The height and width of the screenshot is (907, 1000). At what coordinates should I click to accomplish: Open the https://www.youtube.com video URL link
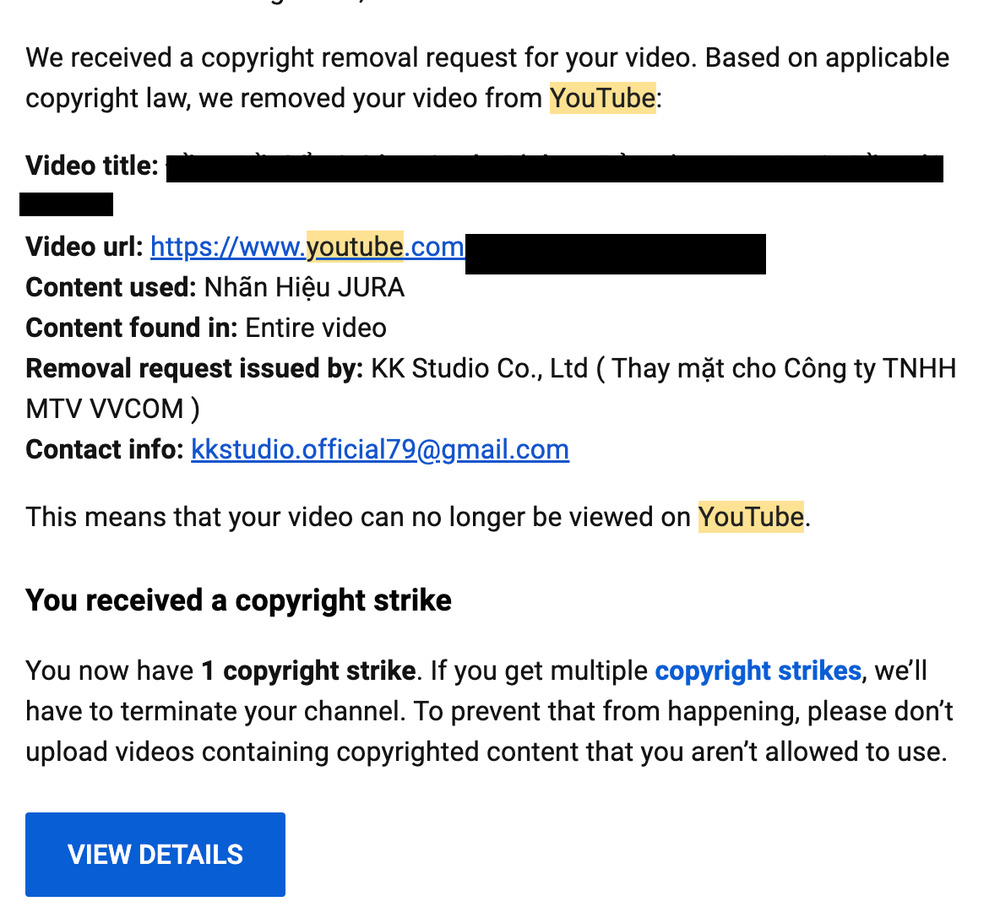click(307, 247)
